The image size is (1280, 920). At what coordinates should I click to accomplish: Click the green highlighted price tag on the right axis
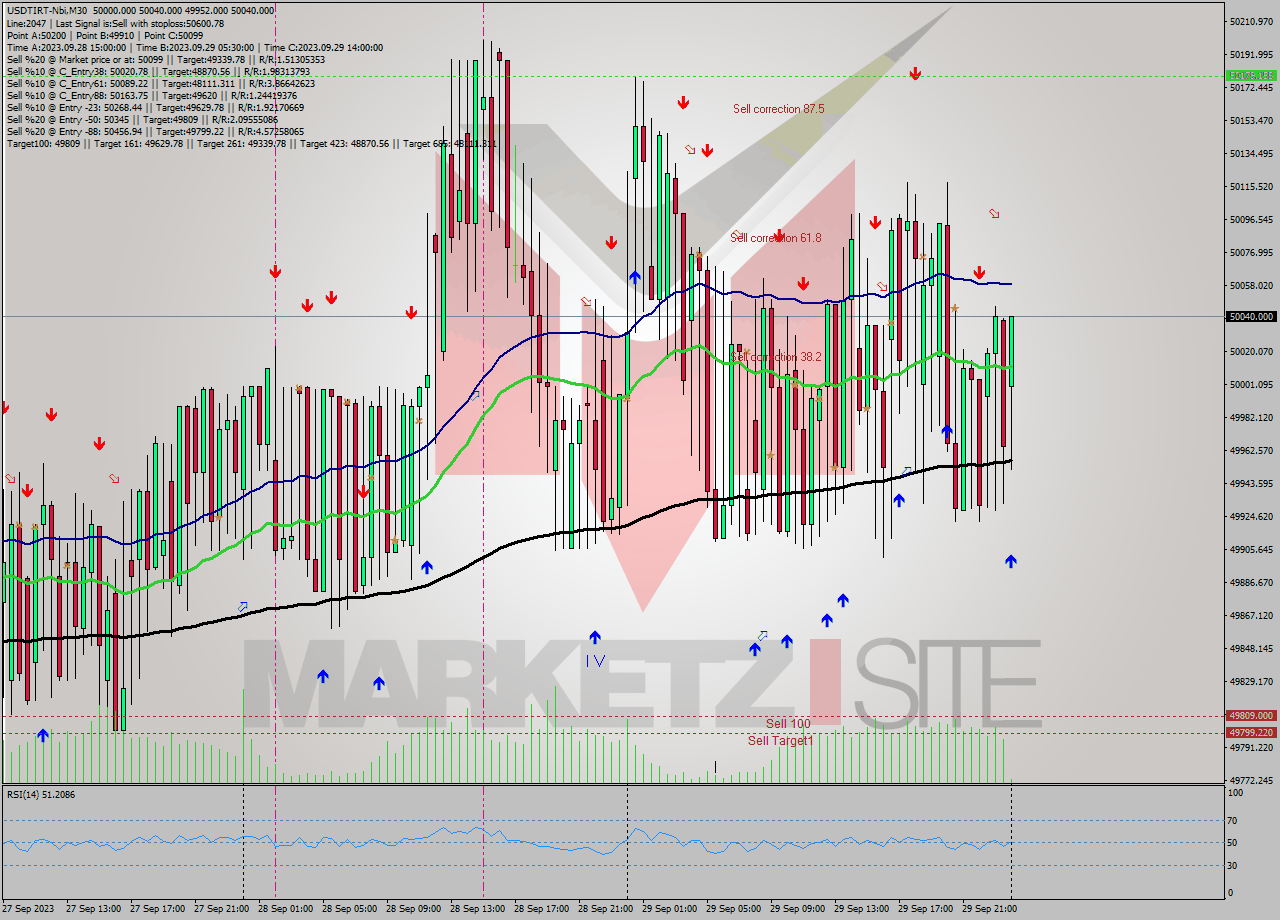pyautogui.click(x=1251, y=74)
